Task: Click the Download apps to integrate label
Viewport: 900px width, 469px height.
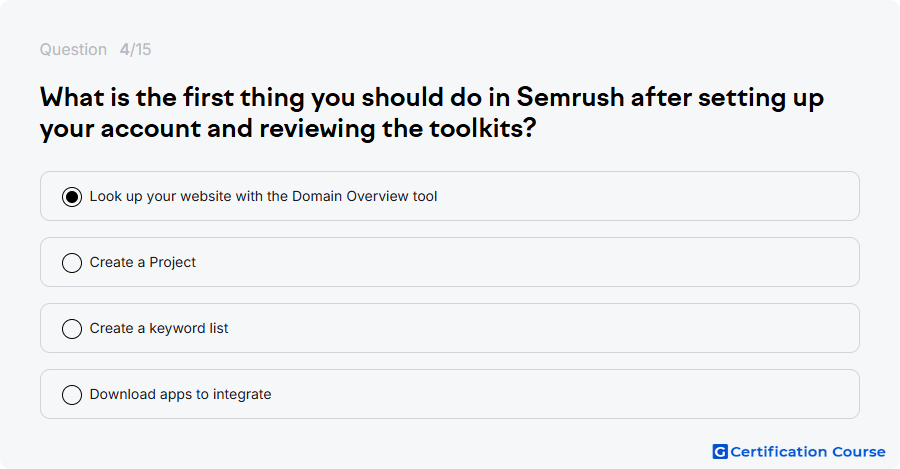Action: 180,394
